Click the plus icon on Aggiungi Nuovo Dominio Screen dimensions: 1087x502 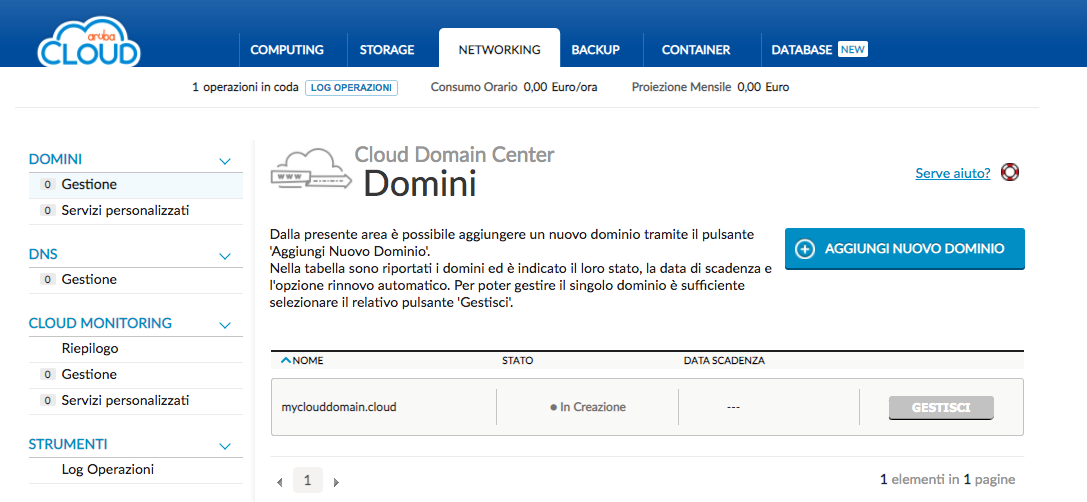pos(804,250)
